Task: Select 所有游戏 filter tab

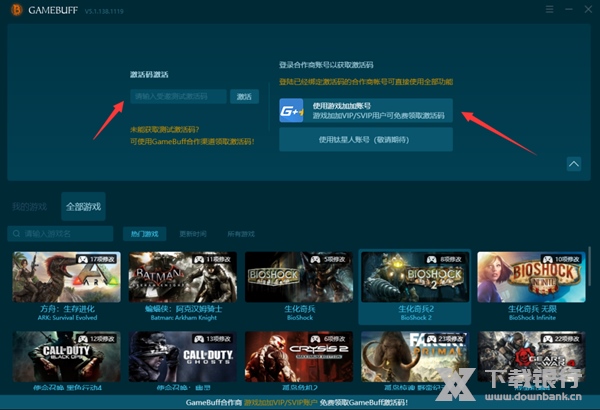Action: [x=241, y=234]
